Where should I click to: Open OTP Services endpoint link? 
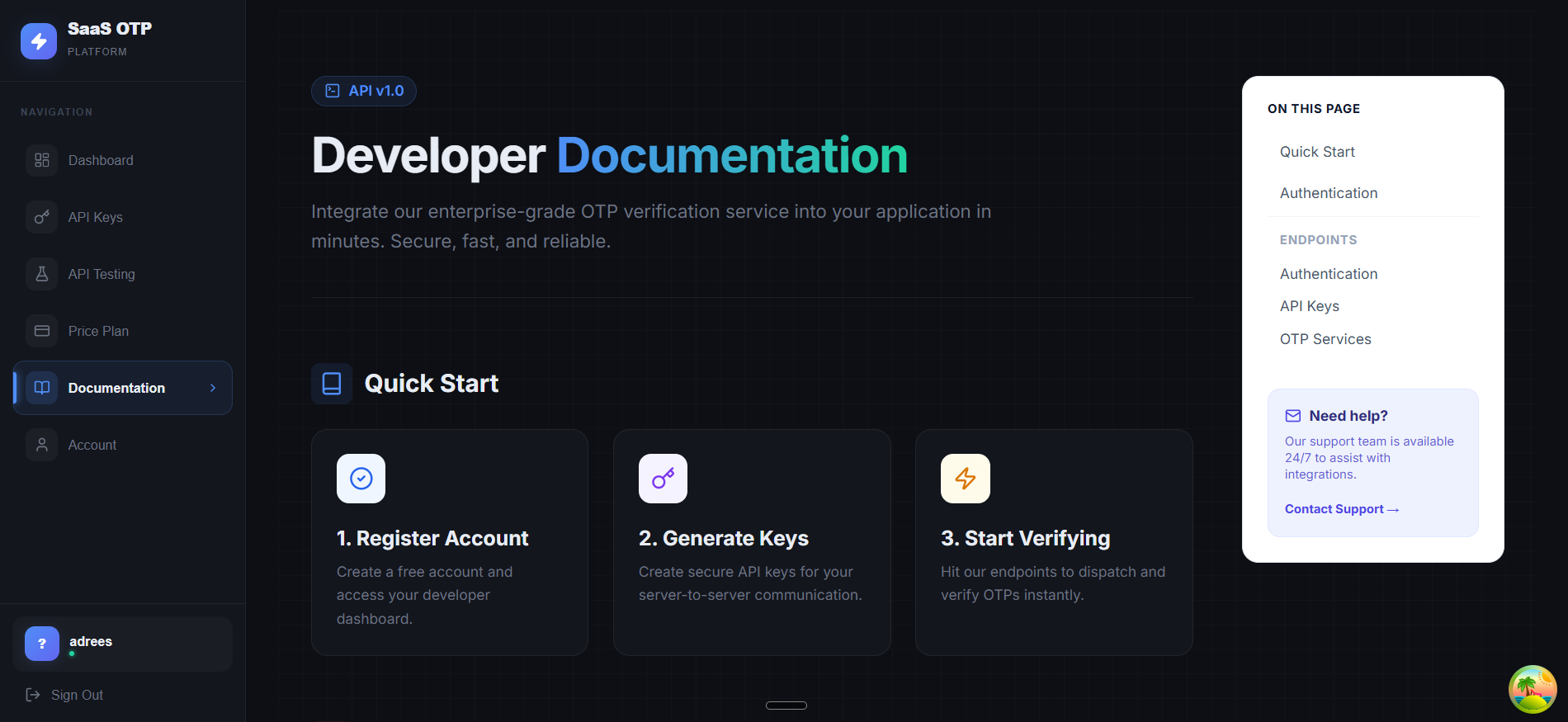(1325, 339)
